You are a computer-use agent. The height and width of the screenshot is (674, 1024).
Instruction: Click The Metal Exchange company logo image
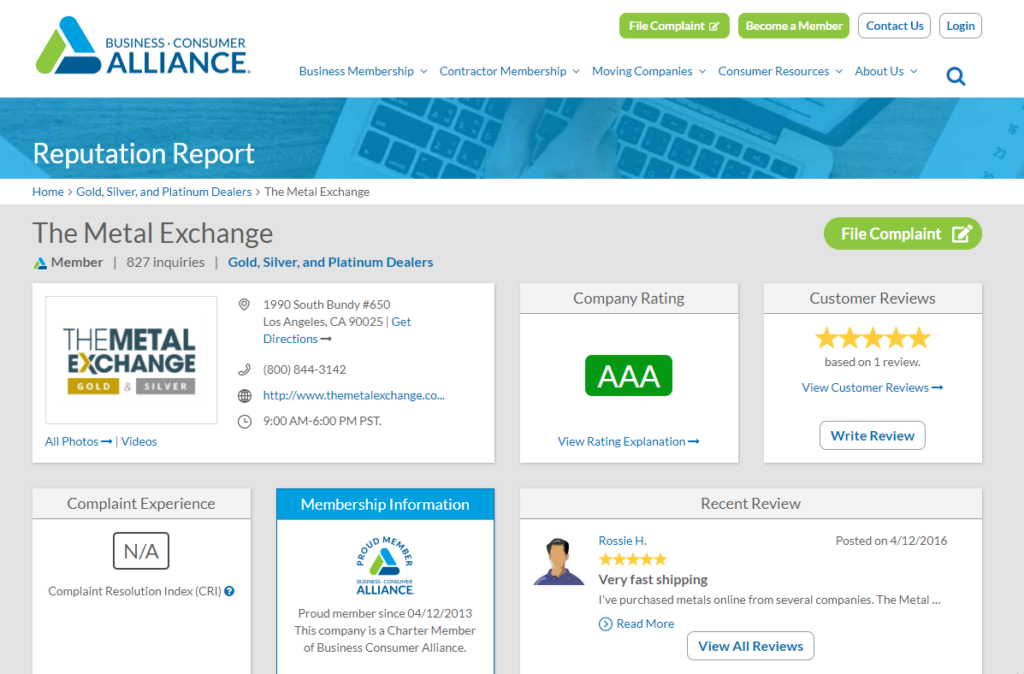click(131, 361)
